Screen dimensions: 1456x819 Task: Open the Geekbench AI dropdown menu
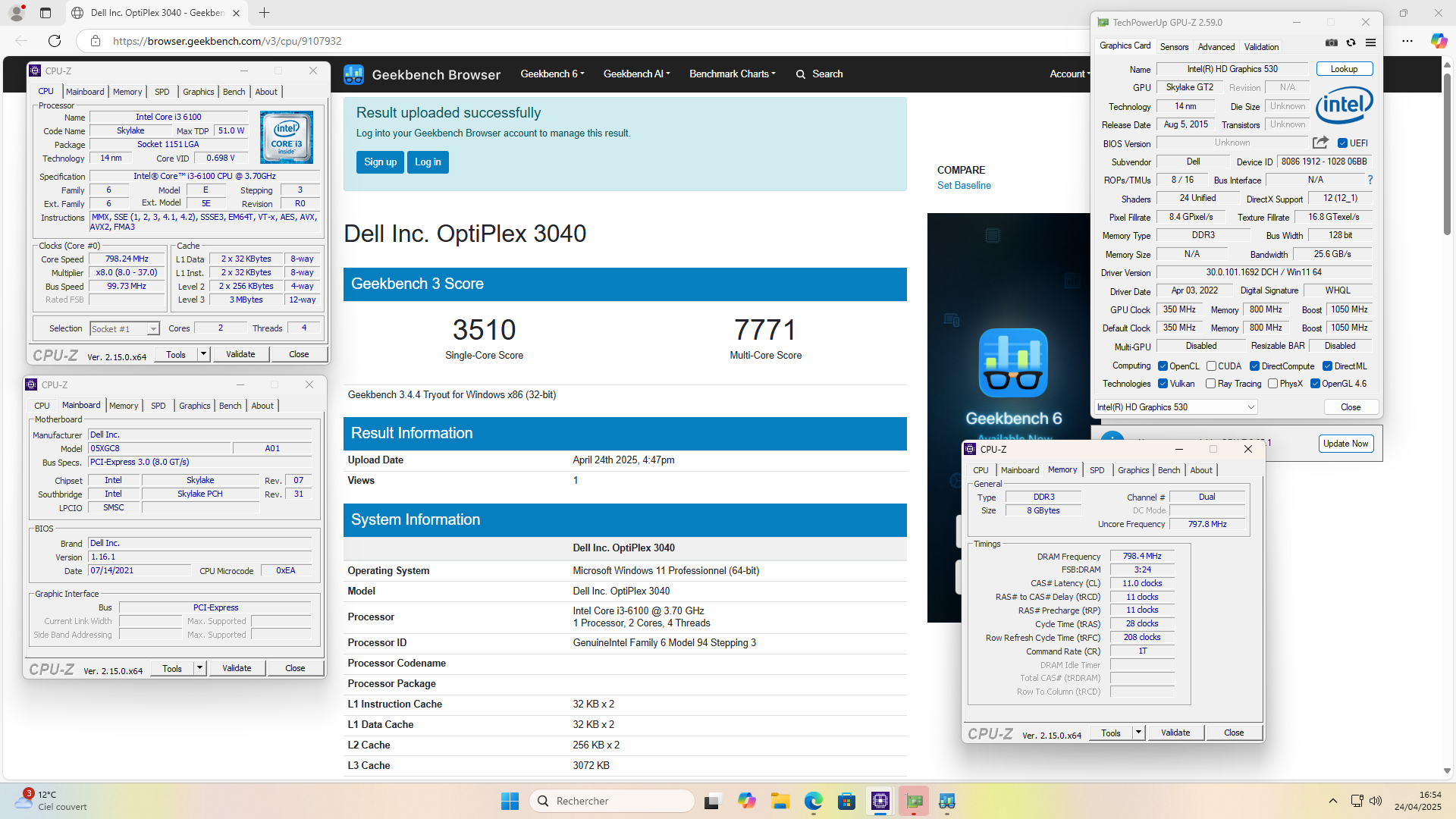(636, 74)
